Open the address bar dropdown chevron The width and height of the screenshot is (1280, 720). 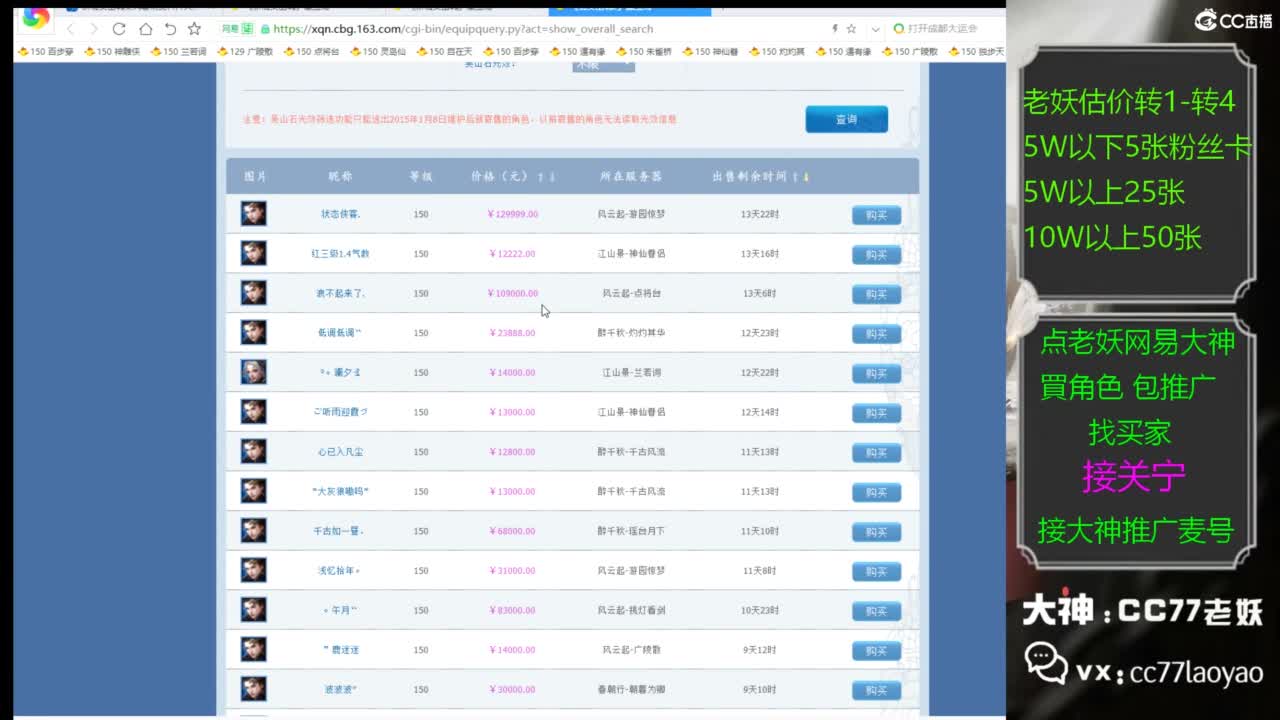click(x=876, y=30)
